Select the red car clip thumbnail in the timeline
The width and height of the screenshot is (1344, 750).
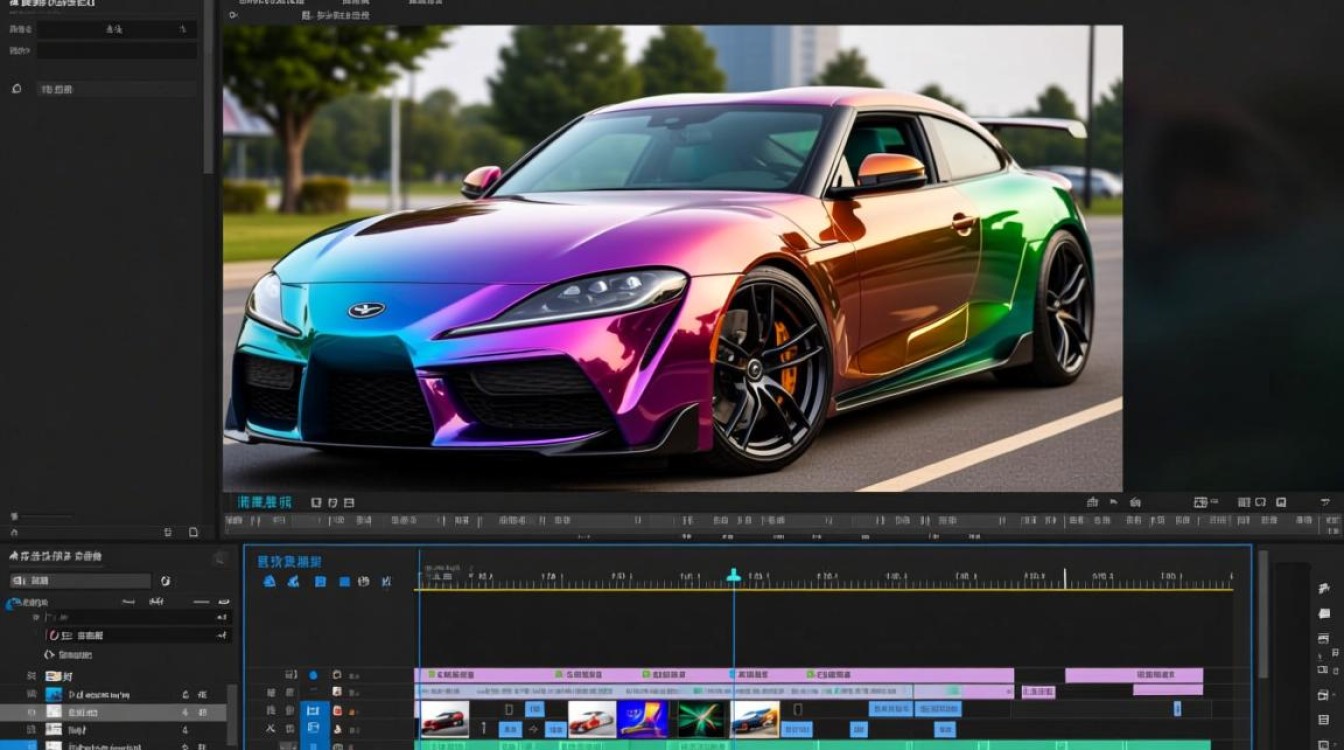444,718
